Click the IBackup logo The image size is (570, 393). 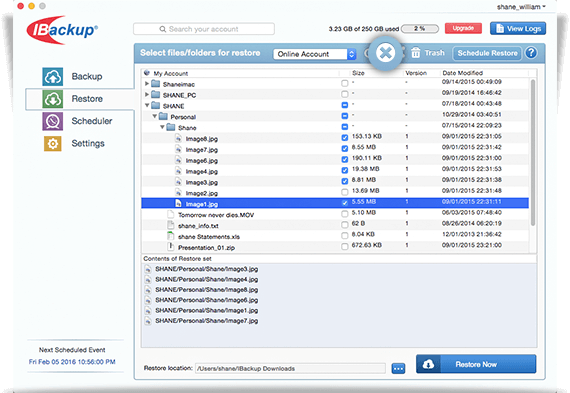pos(62,30)
